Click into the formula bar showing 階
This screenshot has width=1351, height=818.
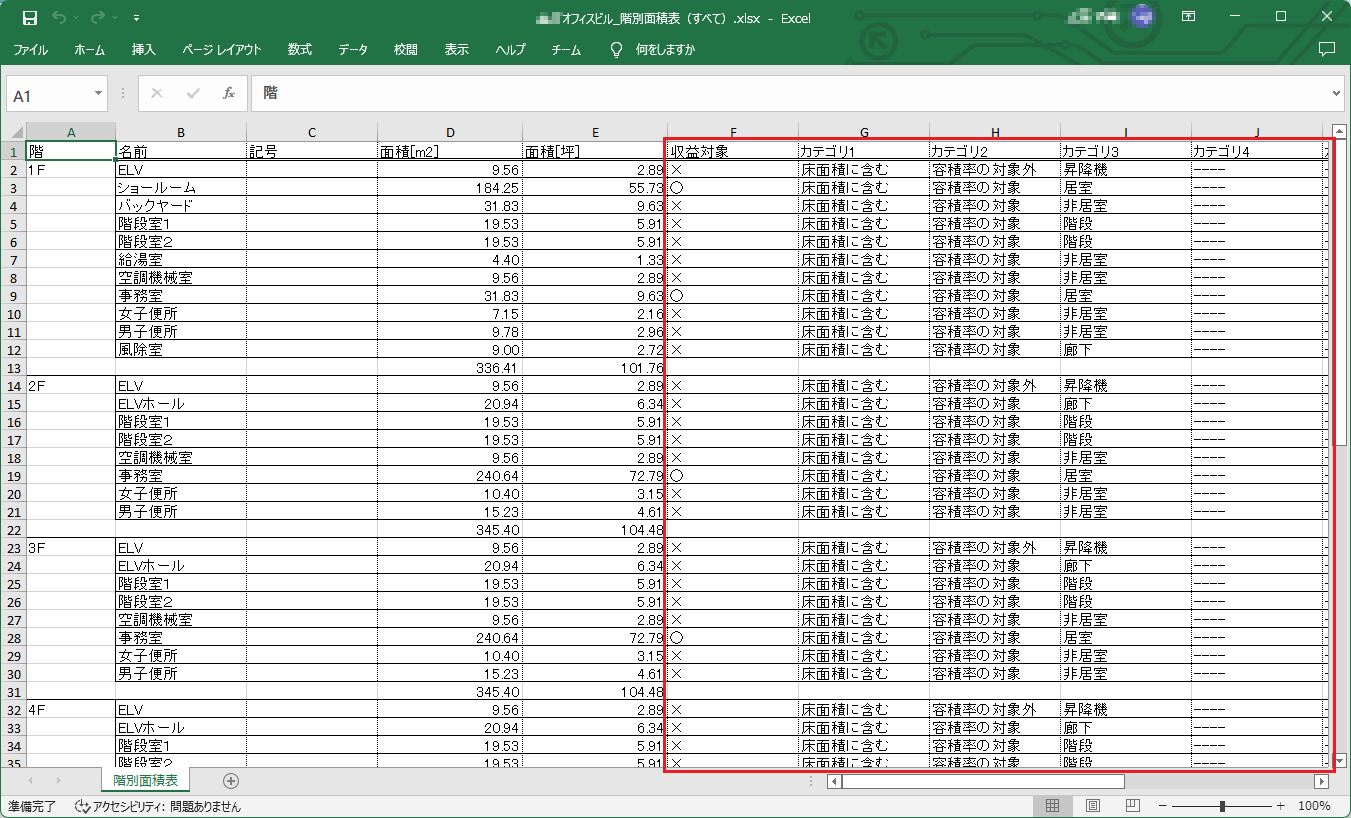click(790, 93)
